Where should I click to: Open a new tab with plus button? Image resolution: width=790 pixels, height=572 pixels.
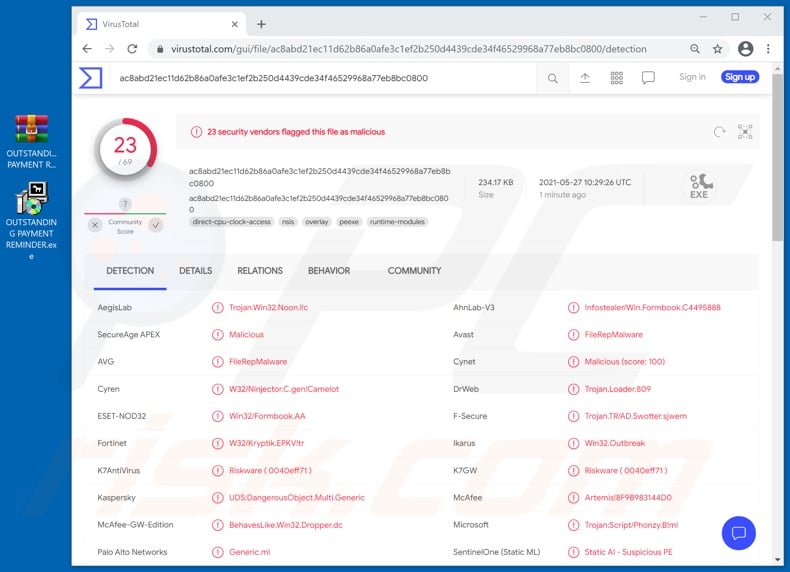pyautogui.click(x=261, y=24)
